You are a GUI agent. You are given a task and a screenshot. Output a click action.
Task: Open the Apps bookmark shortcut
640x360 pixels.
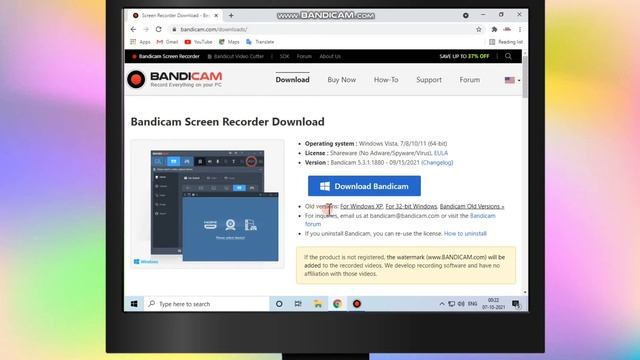click(140, 42)
